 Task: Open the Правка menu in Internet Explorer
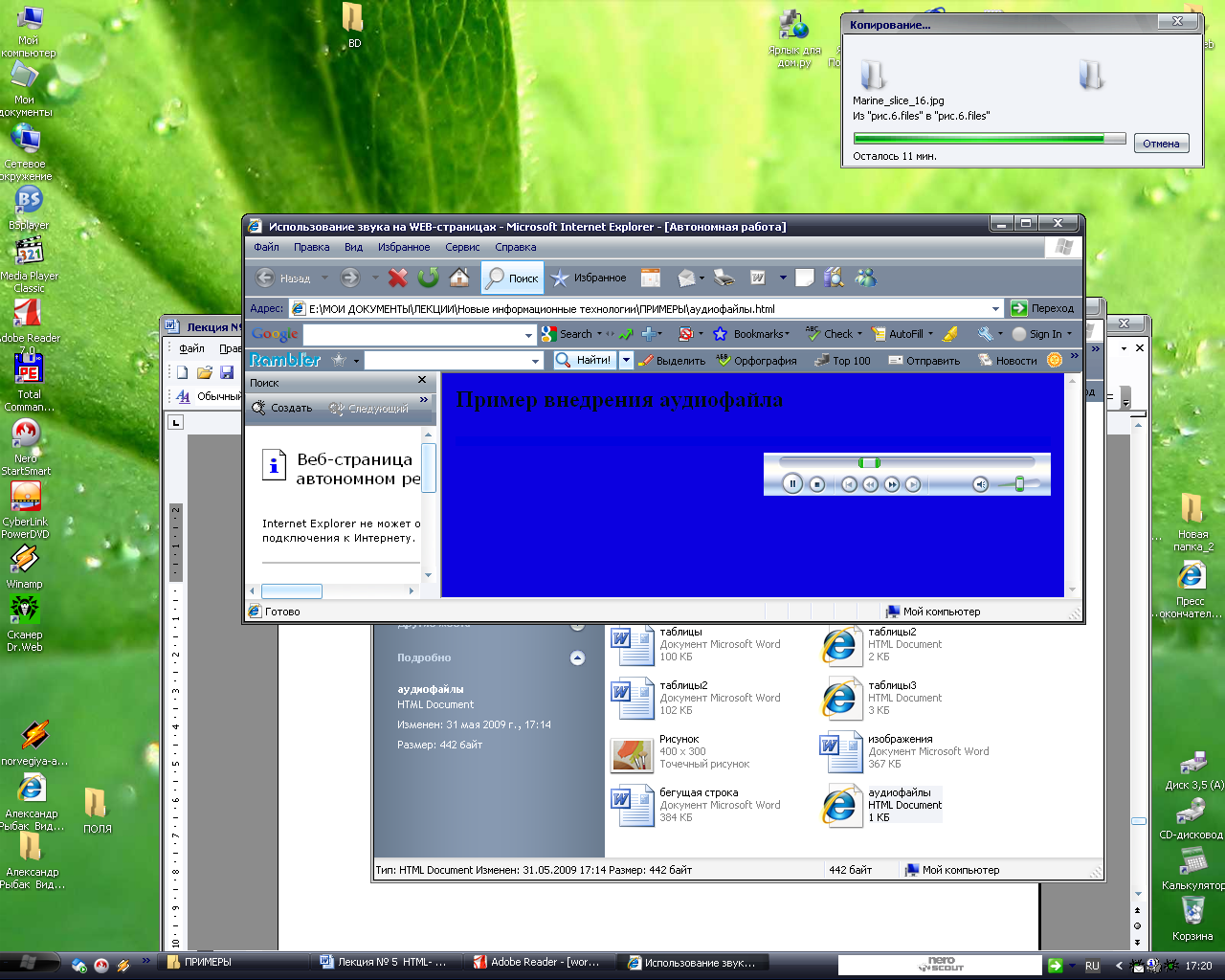[312, 247]
